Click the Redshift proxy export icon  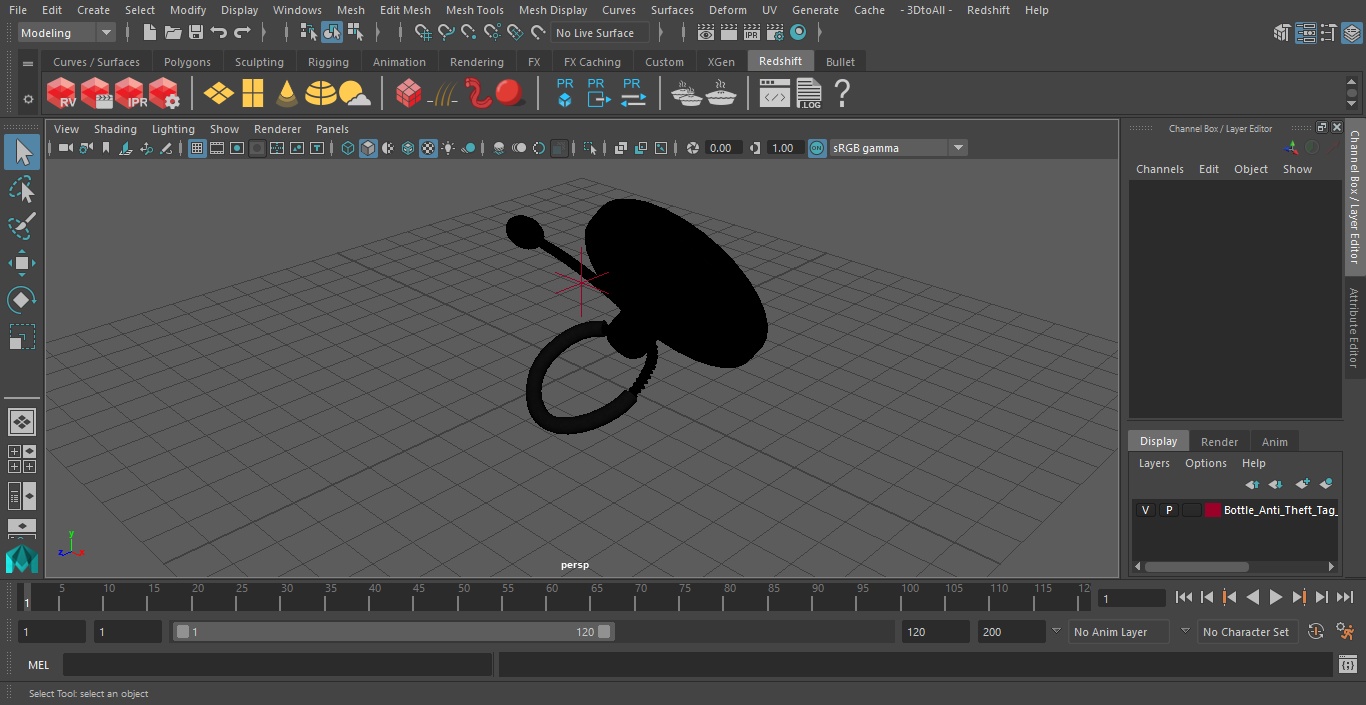point(598,93)
